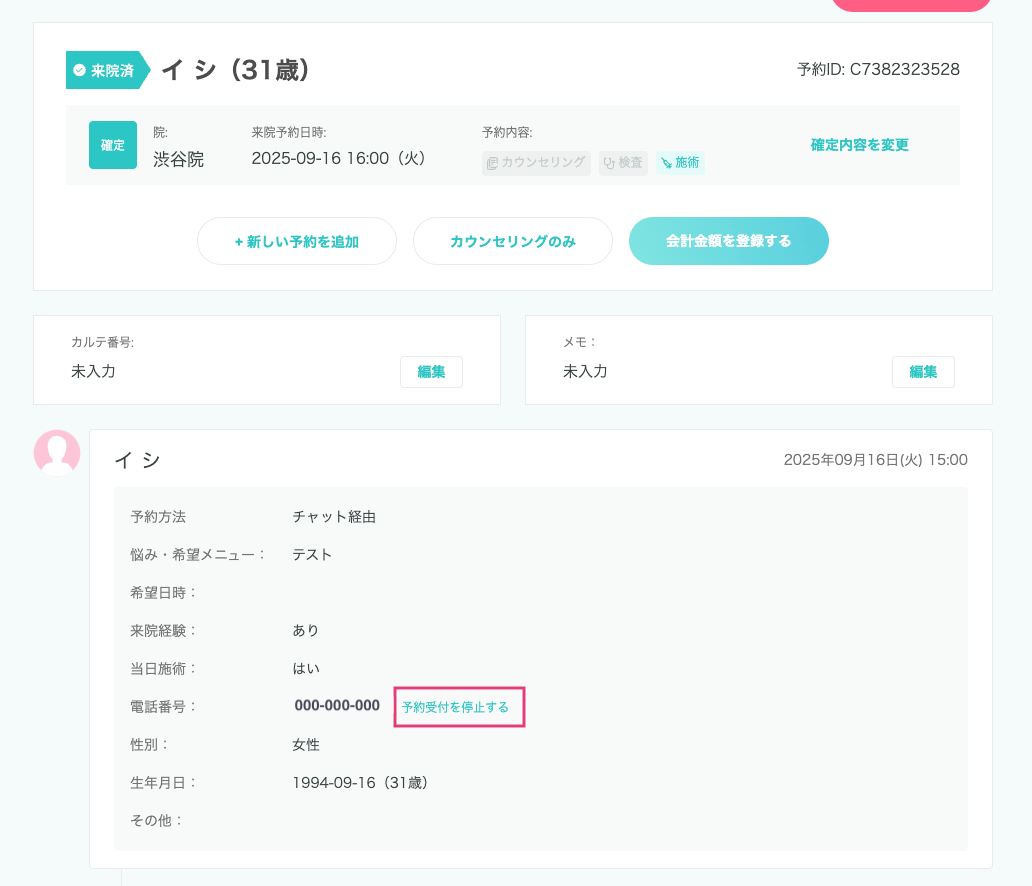The height and width of the screenshot is (886, 1032).
Task: Click the pink button at top right
Action: click(x=912, y=4)
